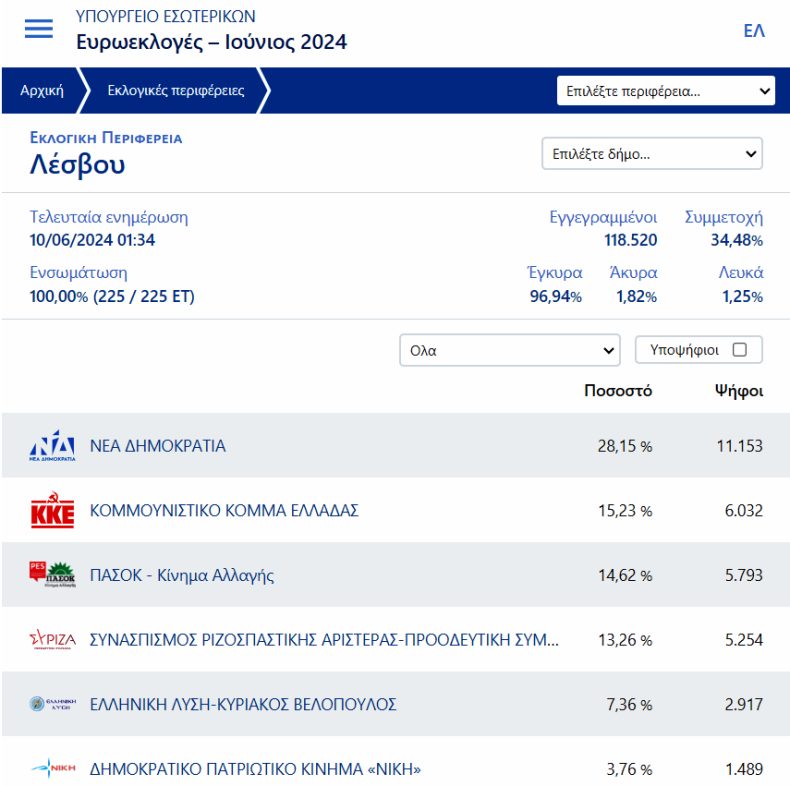The height and width of the screenshot is (786, 790).
Task: Open ΝΕΑ ΔΗΜΟΚΡΑΤΙΑ party link
Action: click(x=158, y=446)
